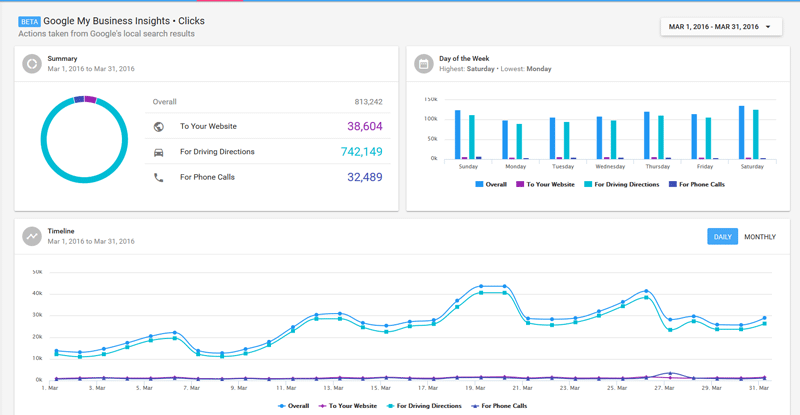Click the Day of the Week calendar icon

pos(423,64)
